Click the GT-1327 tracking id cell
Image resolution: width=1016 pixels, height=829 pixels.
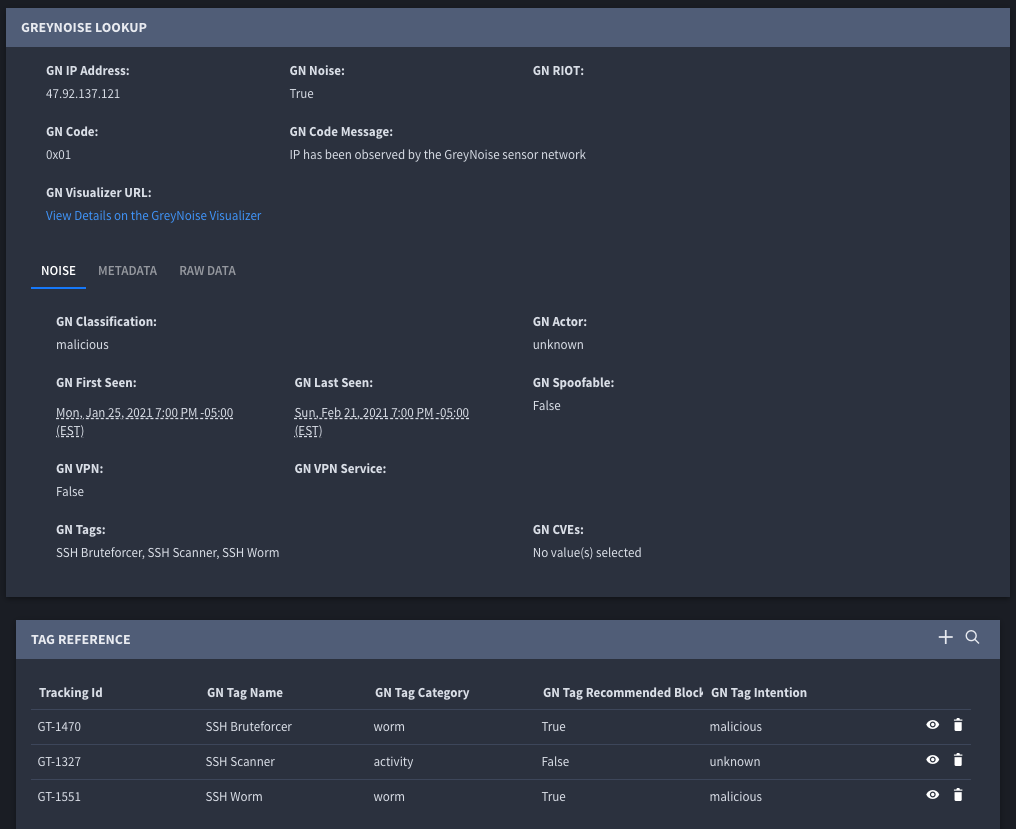tap(59, 762)
